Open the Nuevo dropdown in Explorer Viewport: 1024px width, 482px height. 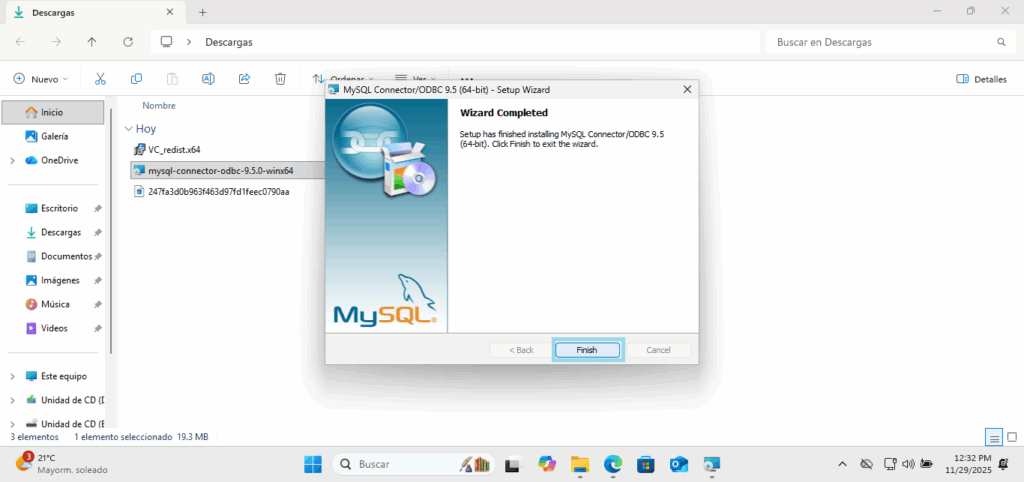tap(40, 79)
